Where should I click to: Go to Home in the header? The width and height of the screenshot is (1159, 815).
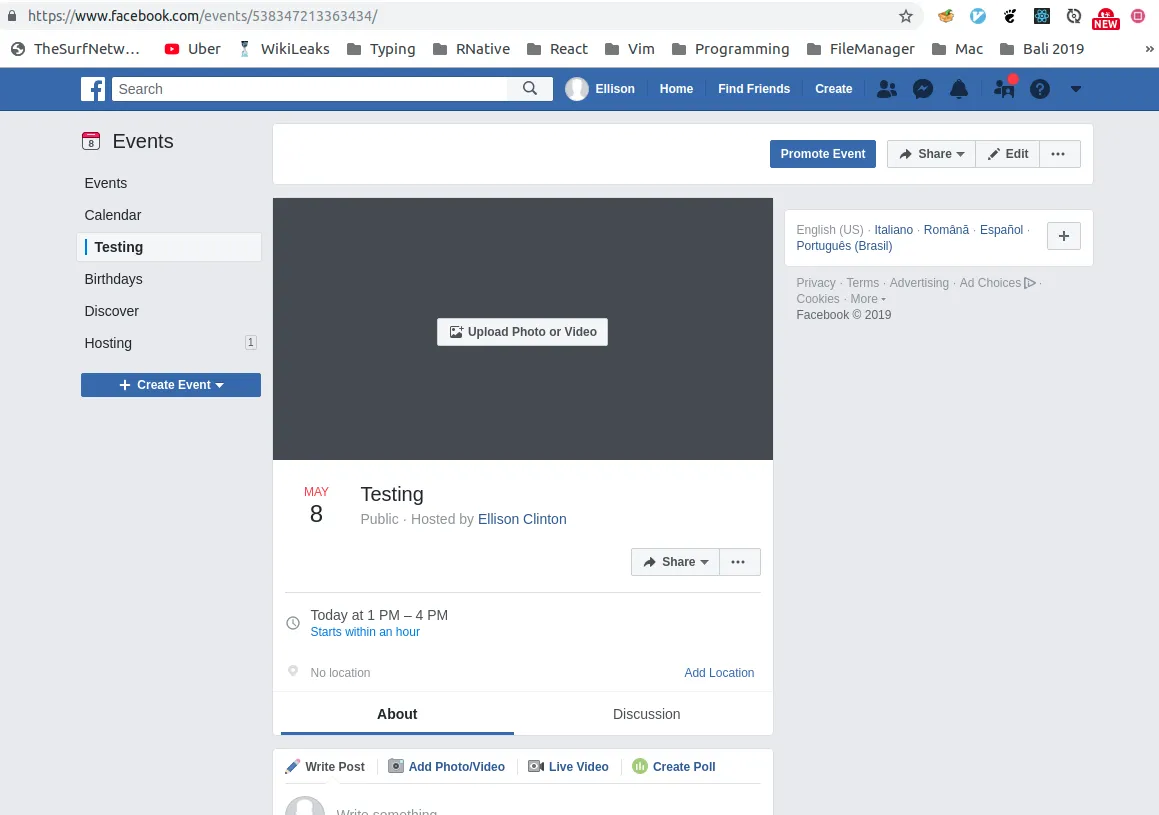pyautogui.click(x=676, y=89)
